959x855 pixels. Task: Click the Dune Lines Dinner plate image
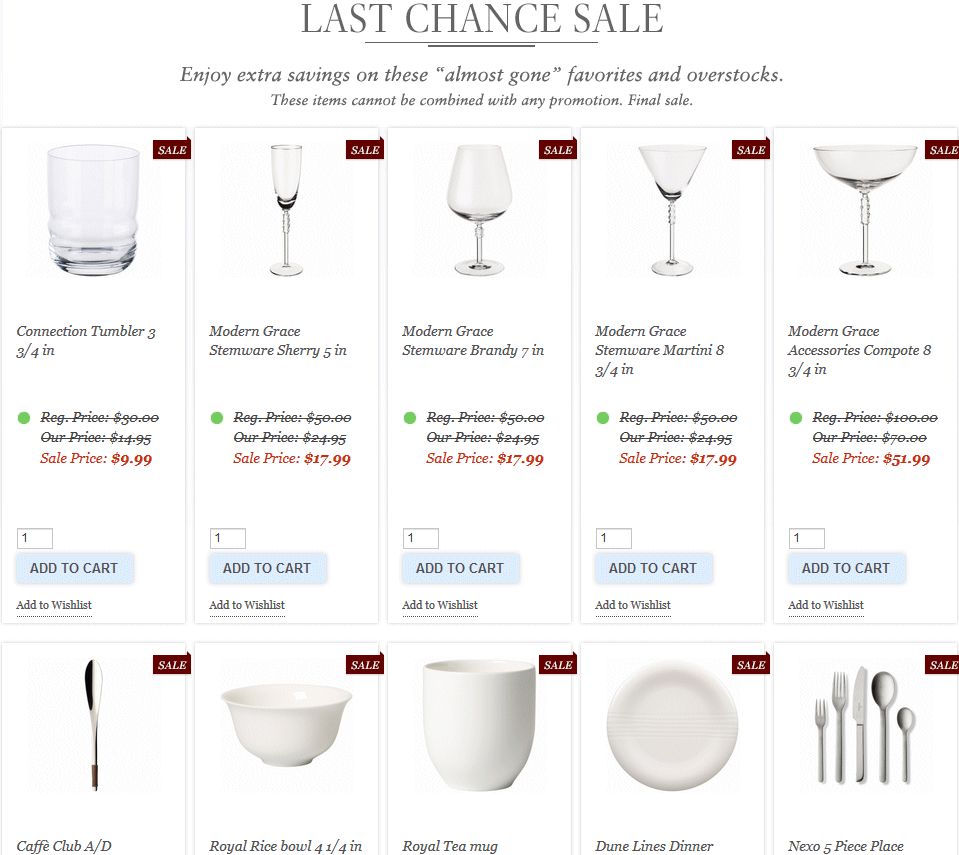pyautogui.click(x=672, y=725)
